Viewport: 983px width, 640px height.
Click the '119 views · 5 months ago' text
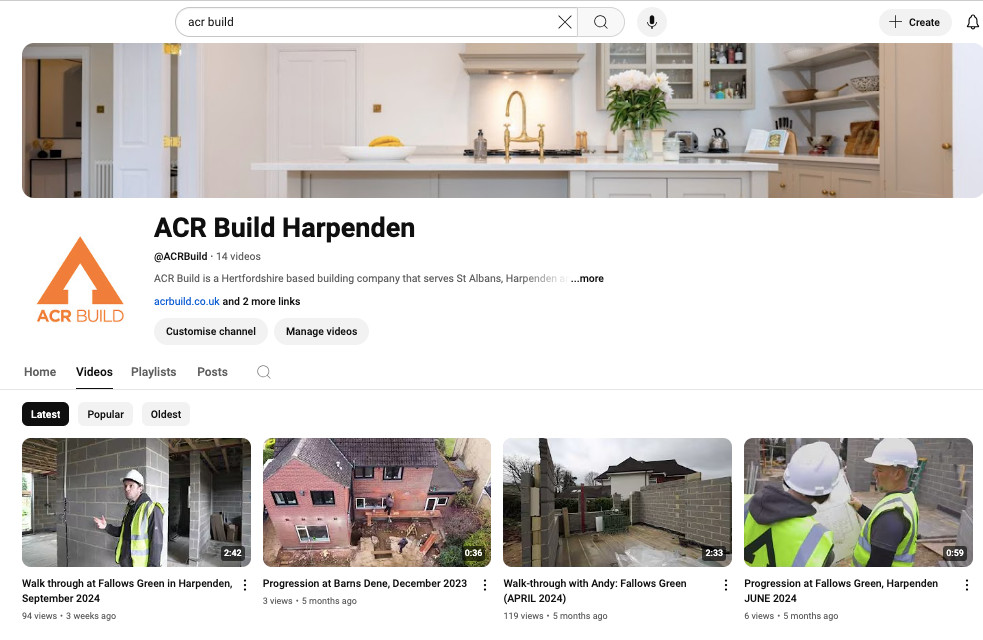click(x=555, y=616)
